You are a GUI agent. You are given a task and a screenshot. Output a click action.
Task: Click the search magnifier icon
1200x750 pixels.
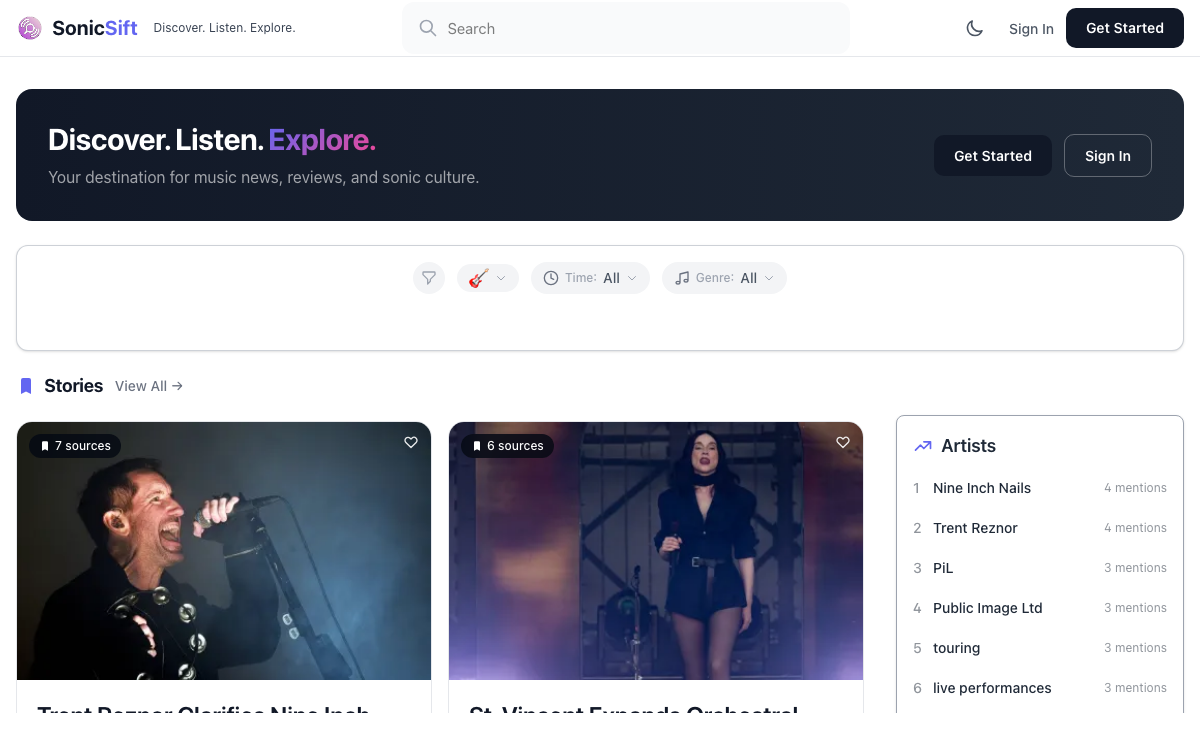click(x=428, y=28)
